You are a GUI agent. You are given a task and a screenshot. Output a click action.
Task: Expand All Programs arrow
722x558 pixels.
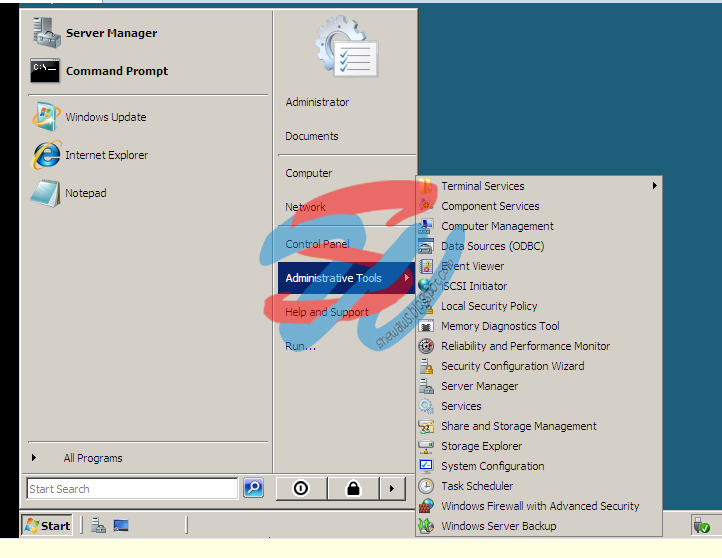click(34, 458)
